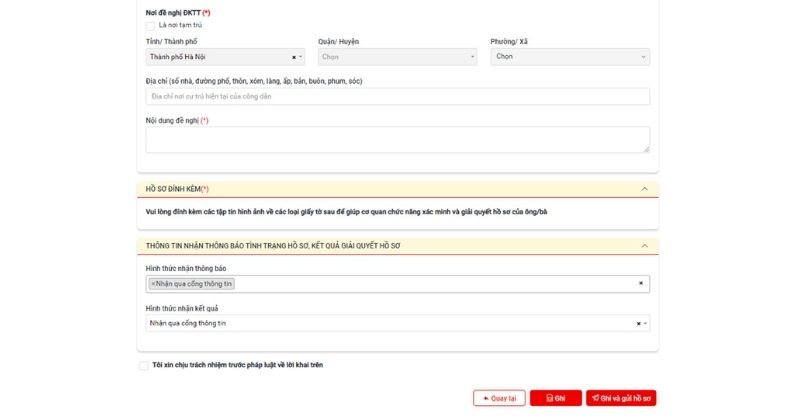Clear all Hình thức nhận thông báo selections
The height and width of the screenshot is (420, 800).
tap(641, 283)
